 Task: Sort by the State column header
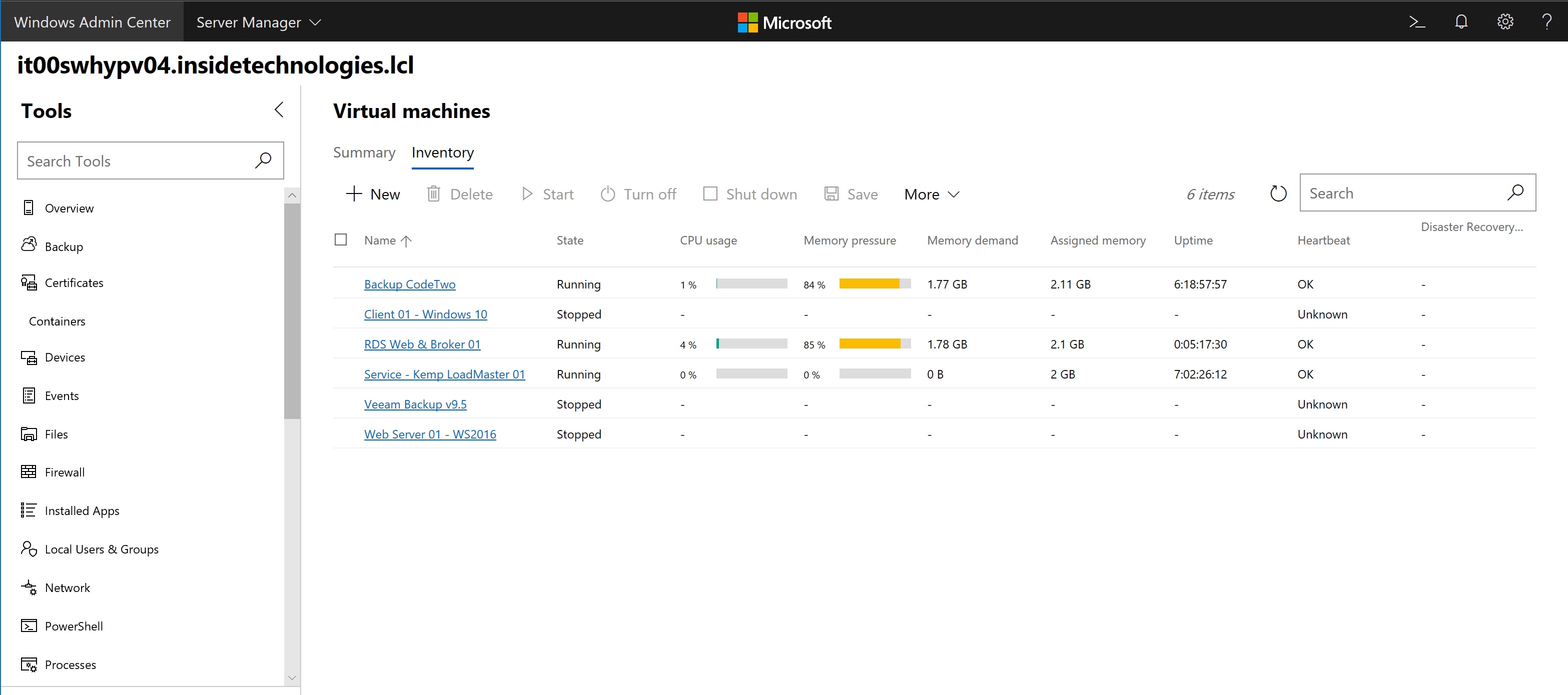(570, 240)
